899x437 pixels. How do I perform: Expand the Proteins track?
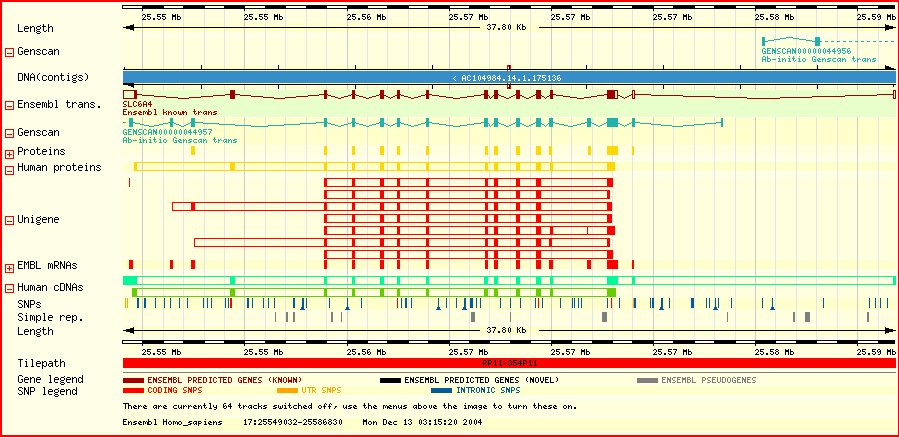[x=10, y=153]
